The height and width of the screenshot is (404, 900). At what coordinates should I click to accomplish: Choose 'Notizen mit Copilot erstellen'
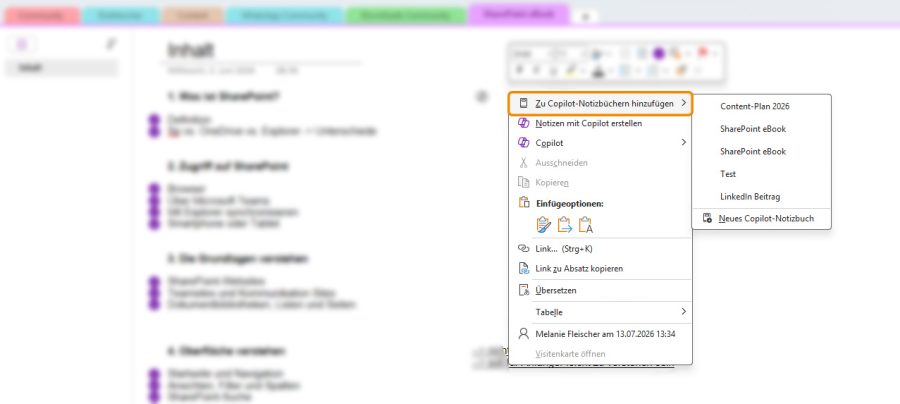(600, 123)
